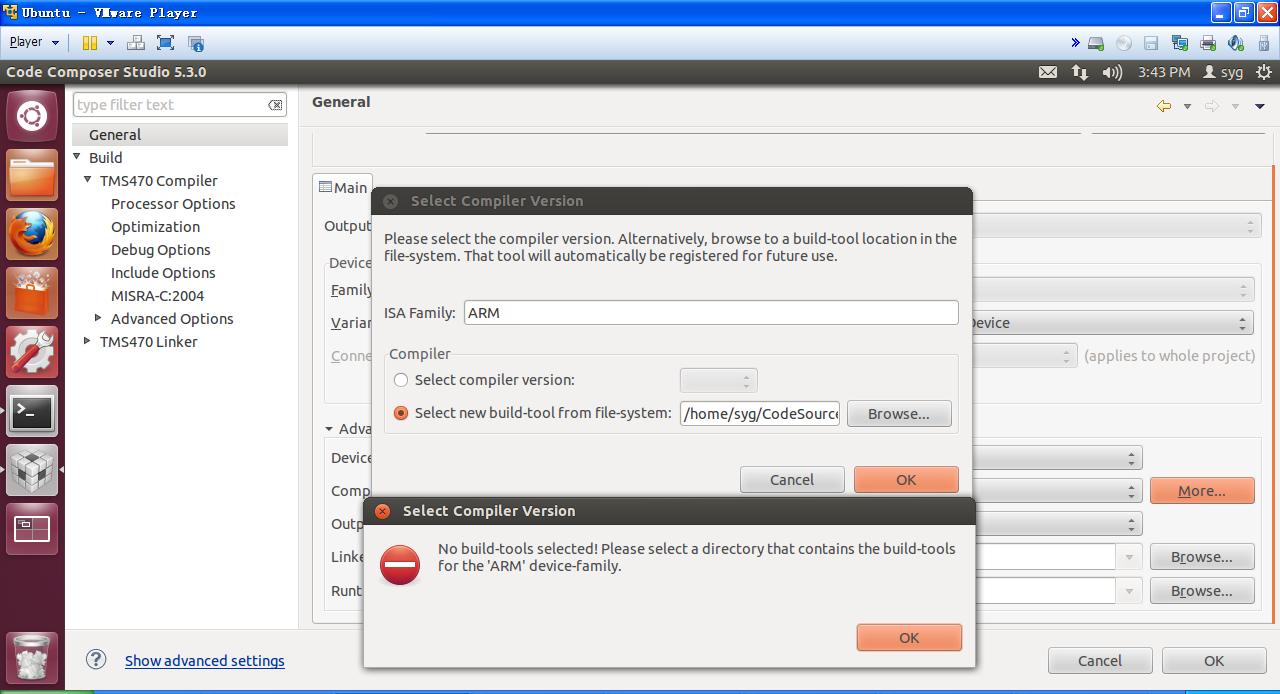The height and width of the screenshot is (694, 1280).
Task: Open Show advanced settings link
Action: (205, 661)
